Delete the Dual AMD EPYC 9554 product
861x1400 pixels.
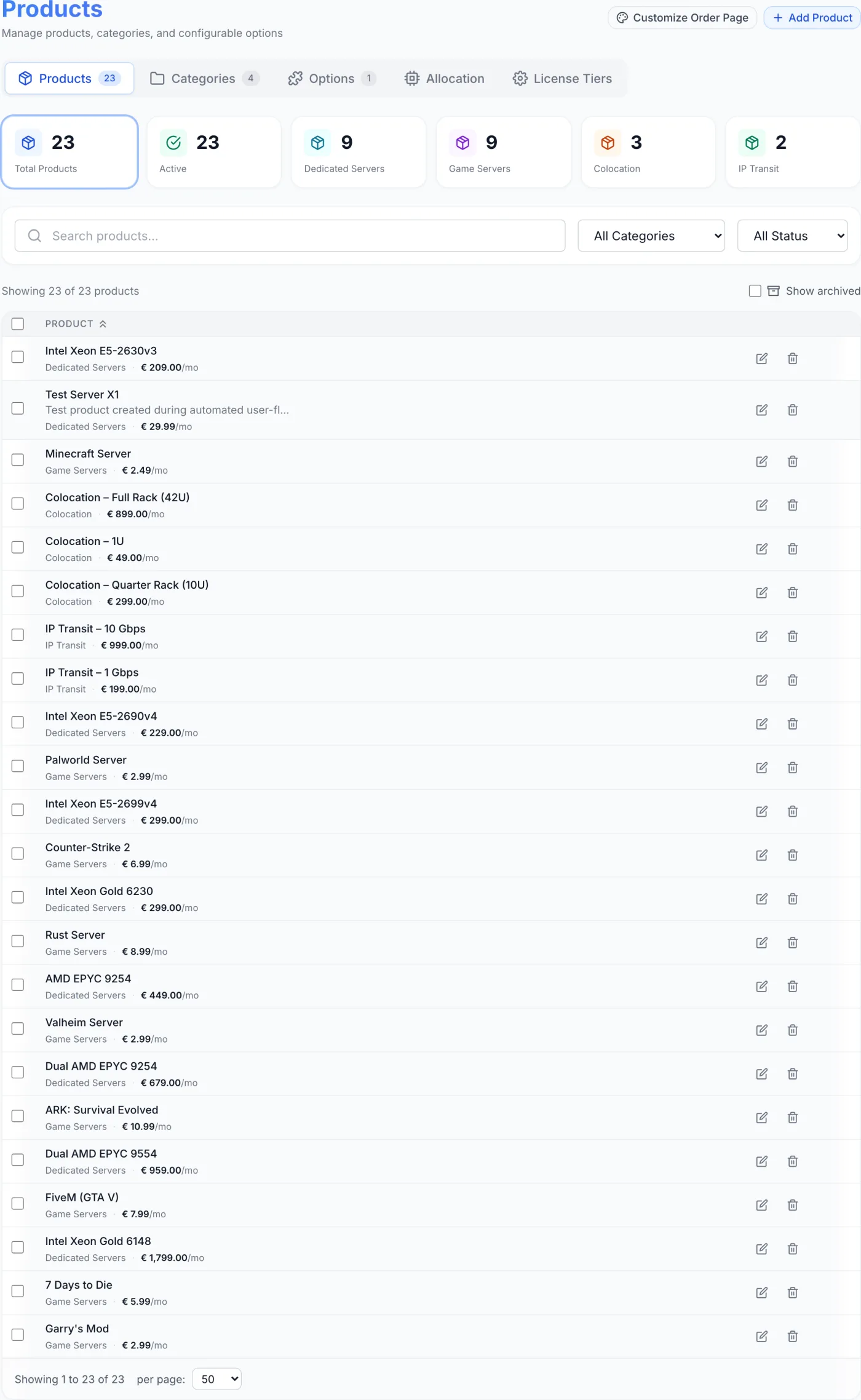pyautogui.click(x=792, y=1161)
